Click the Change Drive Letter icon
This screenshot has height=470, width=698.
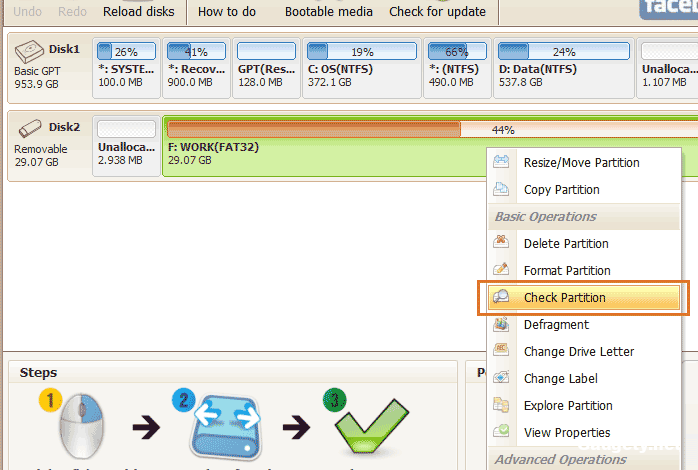tap(502, 351)
